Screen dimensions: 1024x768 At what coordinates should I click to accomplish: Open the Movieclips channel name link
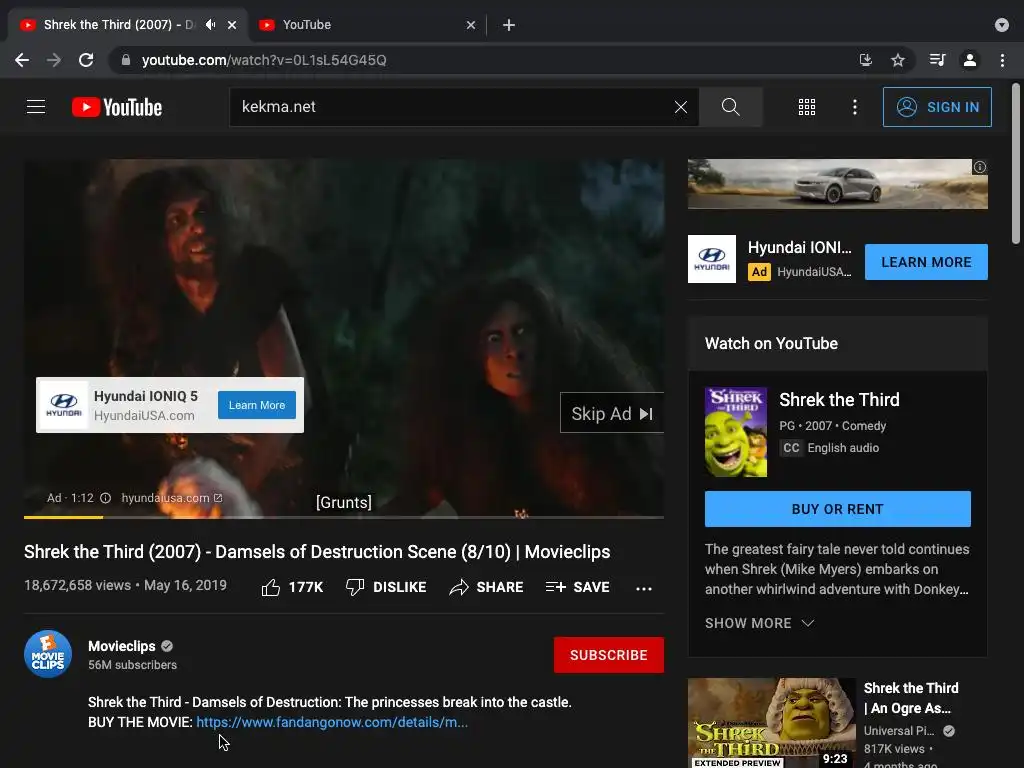tap(121, 646)
